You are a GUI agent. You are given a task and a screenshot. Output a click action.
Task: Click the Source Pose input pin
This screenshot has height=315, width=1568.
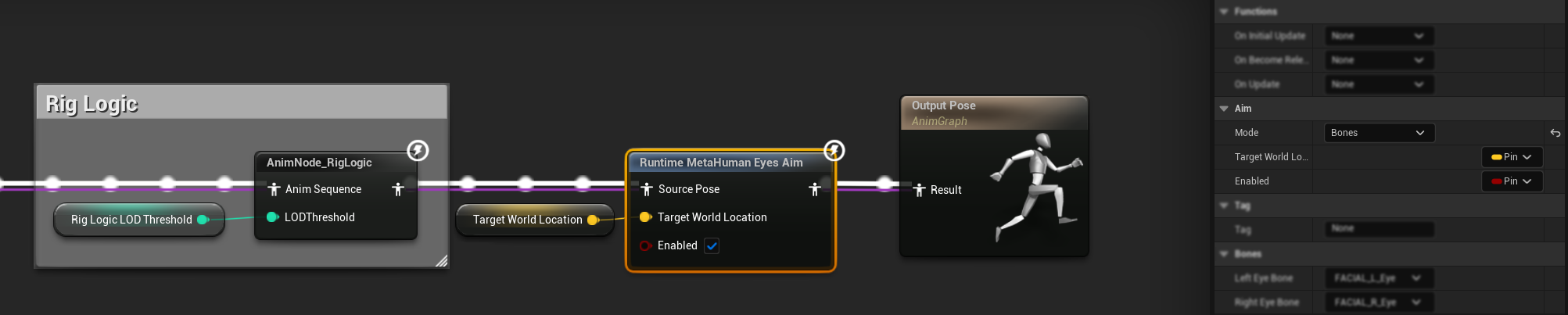pos(647,189)
